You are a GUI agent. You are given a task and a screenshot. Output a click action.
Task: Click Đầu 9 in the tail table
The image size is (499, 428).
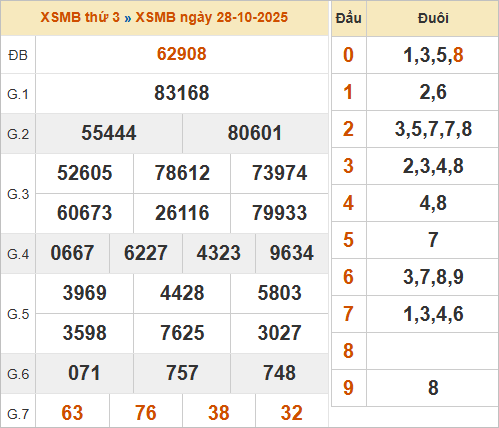[x=348, y=388]
